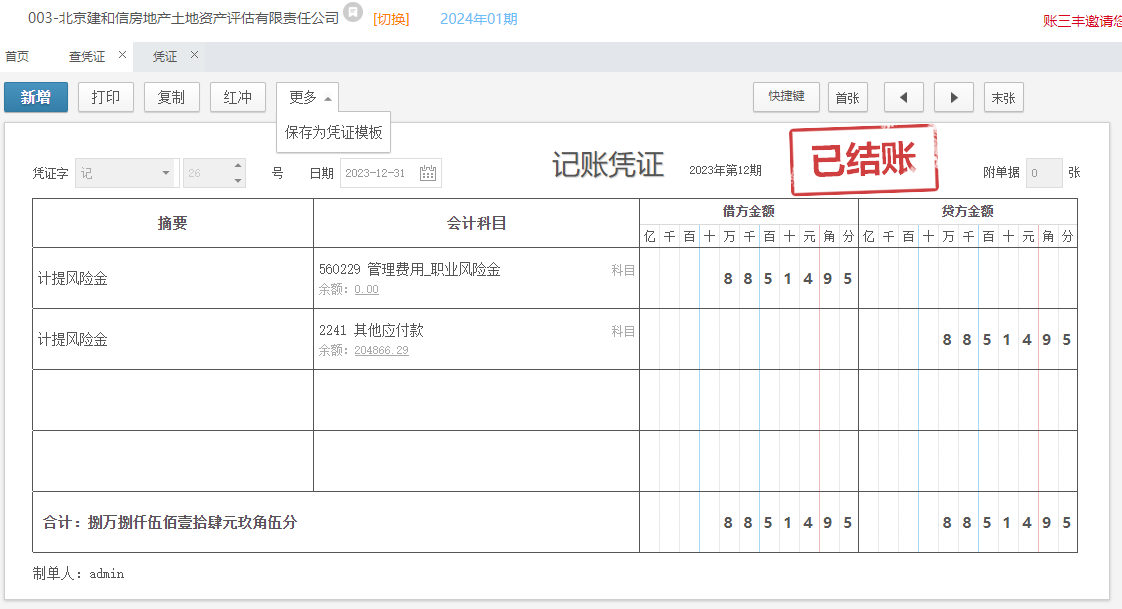Image resolution: width=1122 pixels, height=609 pixels.
Task: Decrease the voucher number with down stepper
Action: 238,180
